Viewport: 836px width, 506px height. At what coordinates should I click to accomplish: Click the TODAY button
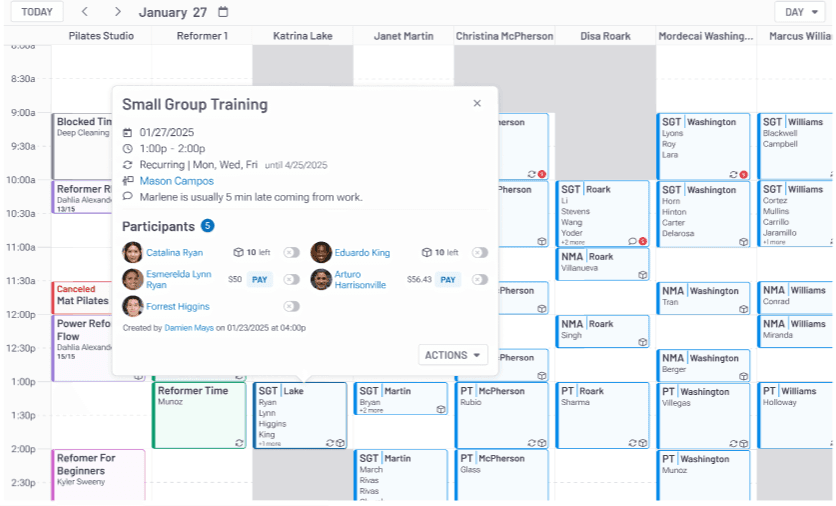37,12
